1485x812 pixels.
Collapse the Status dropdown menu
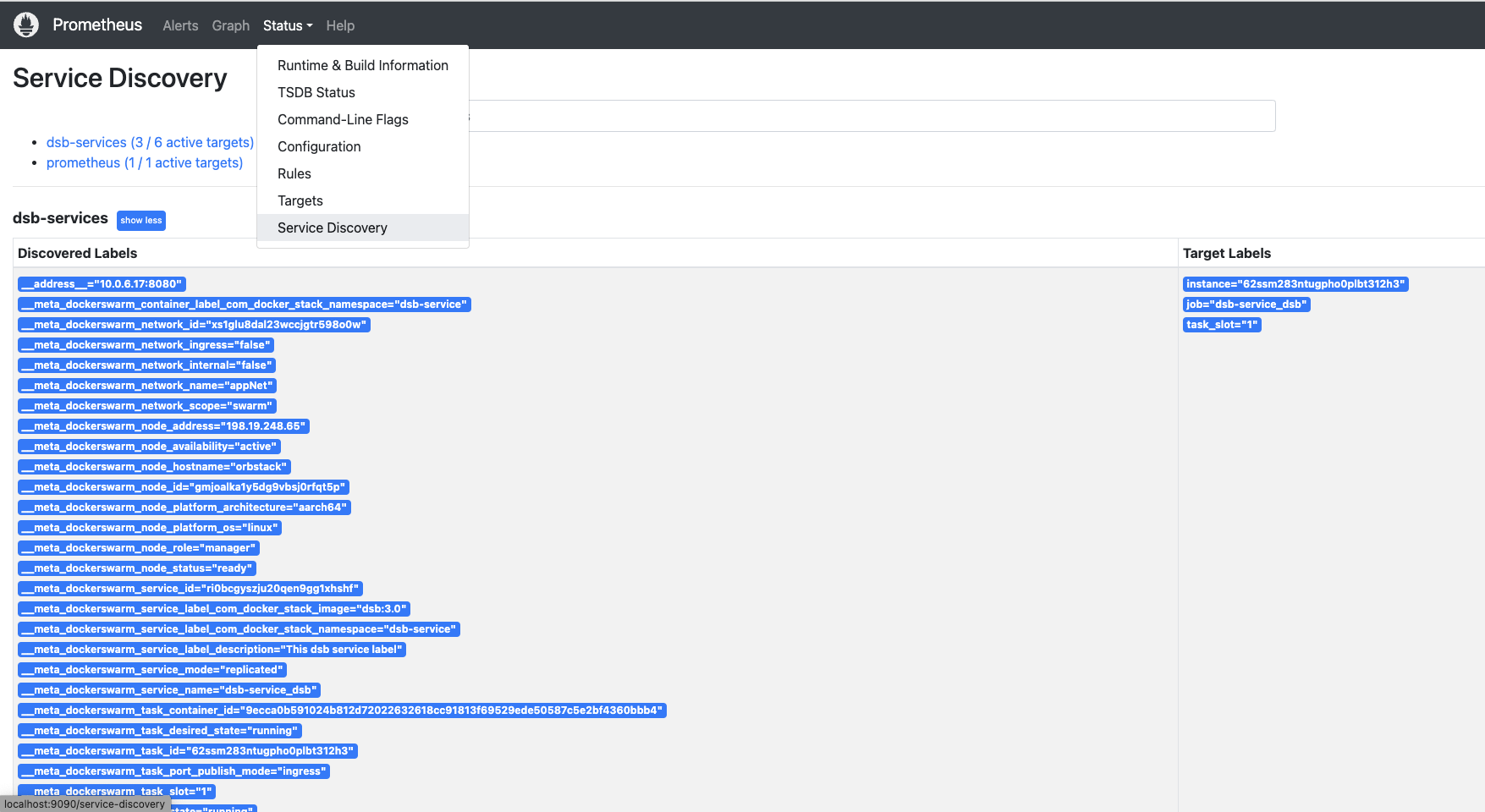[x=287, y=26]
